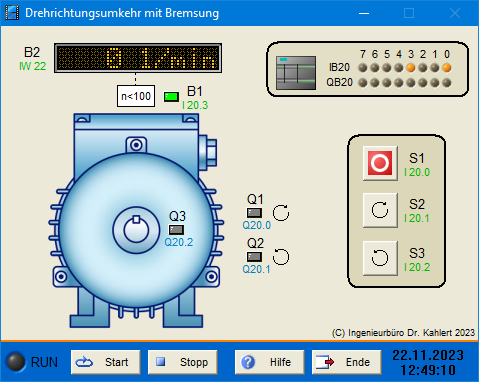479x382 pixels.
Task: Activate the S3 counter-clockwise rotation pushbutton
Action: [x=380, y=258]
